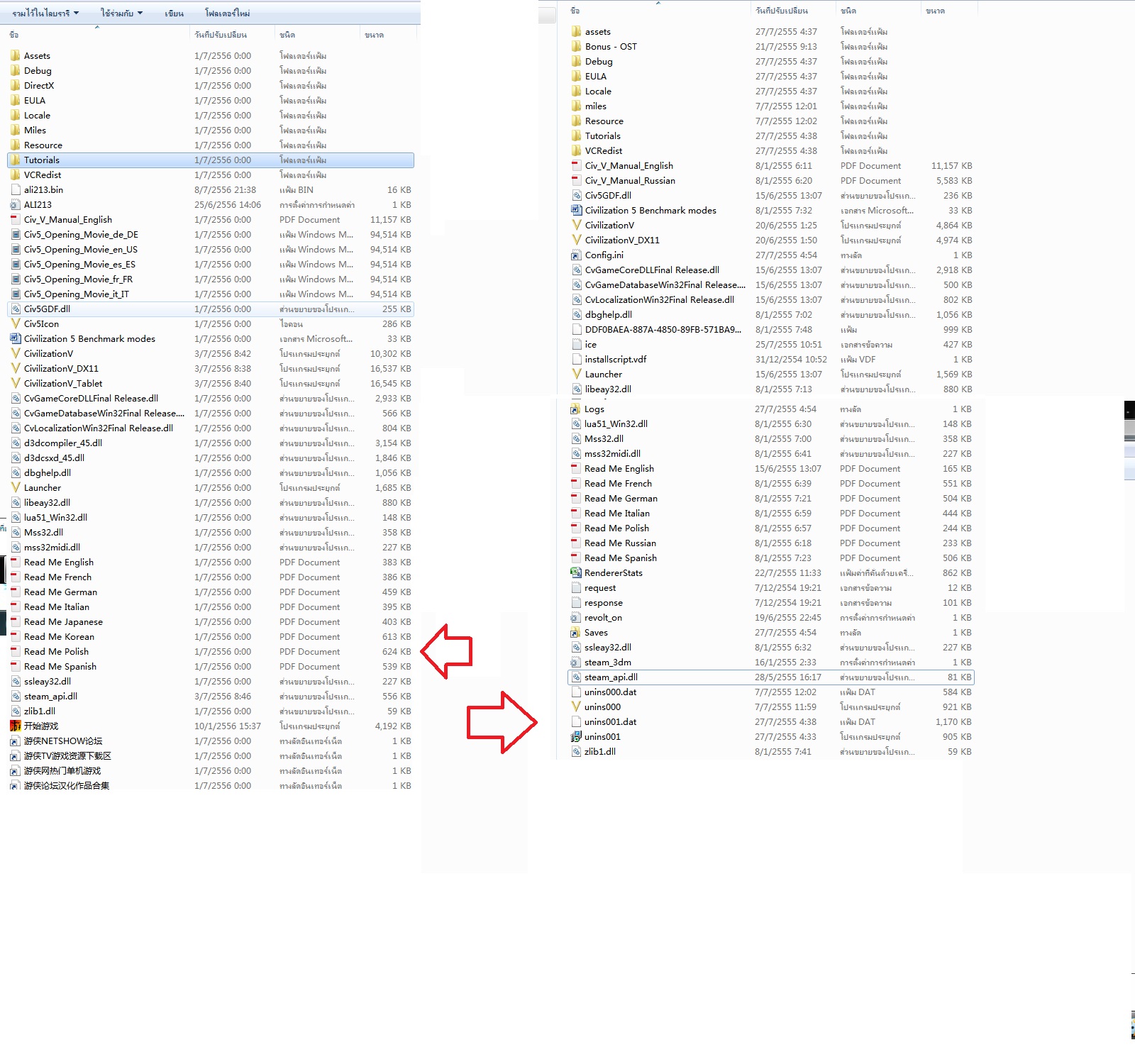Sort right window by 'วันที่ปรับเปลี่ยน' column header

792,11
